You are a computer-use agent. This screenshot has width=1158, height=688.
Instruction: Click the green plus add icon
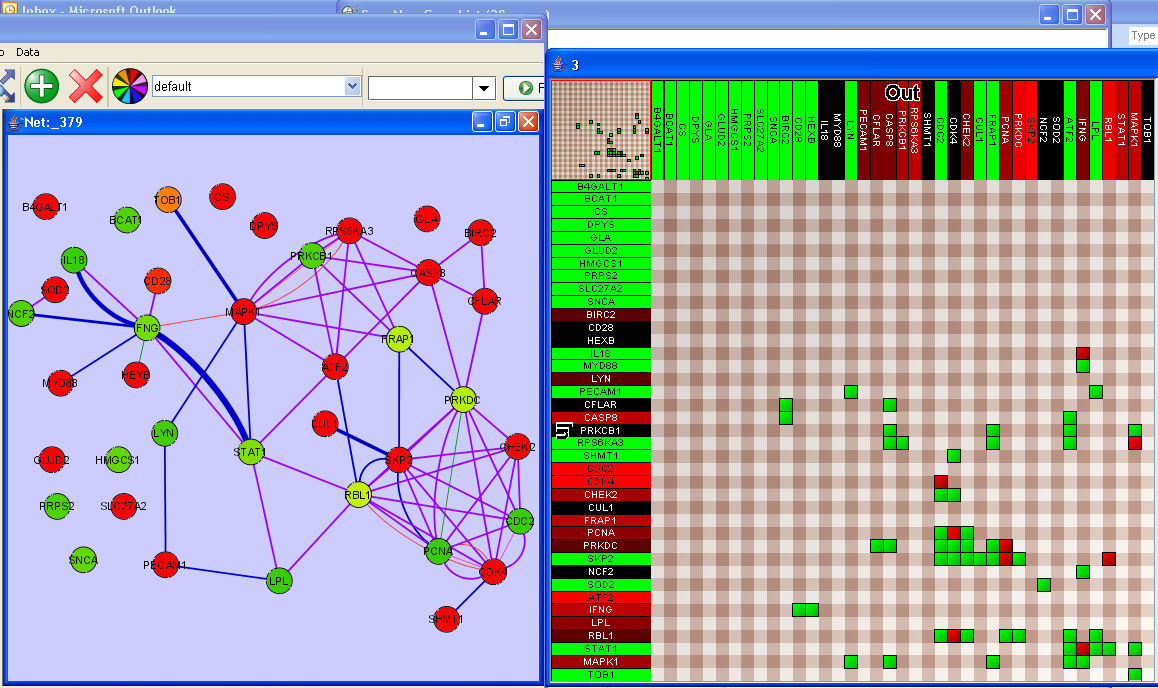(42, 87)
